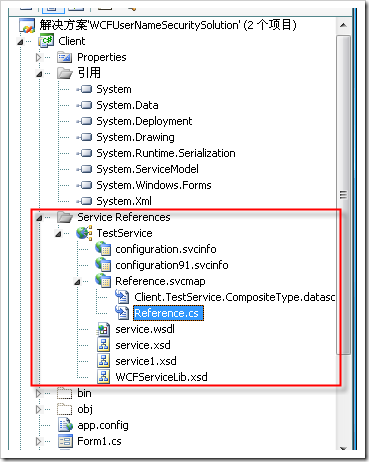This screenshot has height=462, width=369.
Task: Select the System.ServiceModel label
Action: 147,169
